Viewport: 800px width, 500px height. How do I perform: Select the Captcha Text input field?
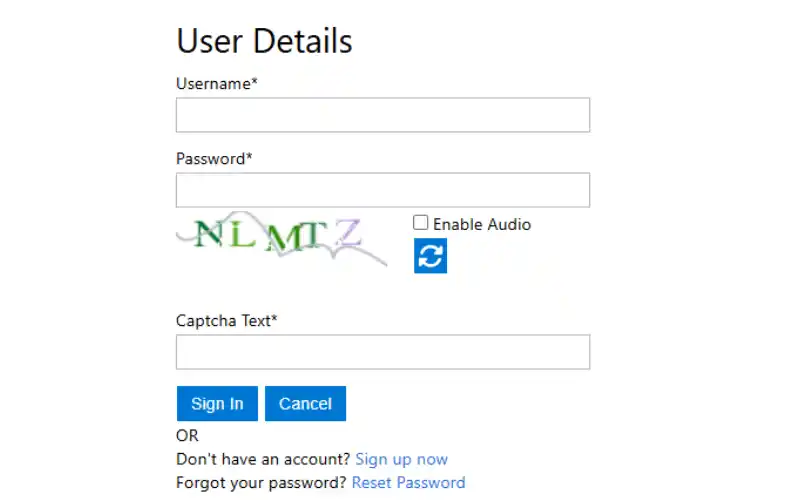pyautogui.click(x=382, y=352)
